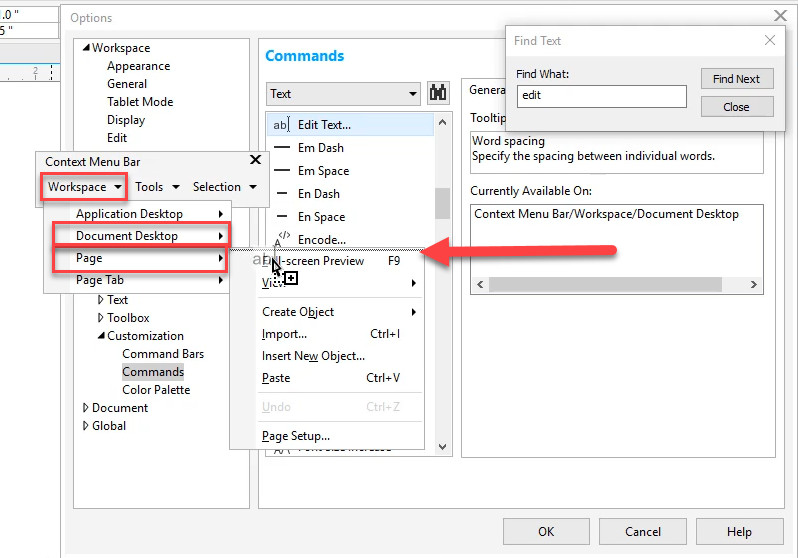Close the Context Menu Bar

tap(255, 160)
